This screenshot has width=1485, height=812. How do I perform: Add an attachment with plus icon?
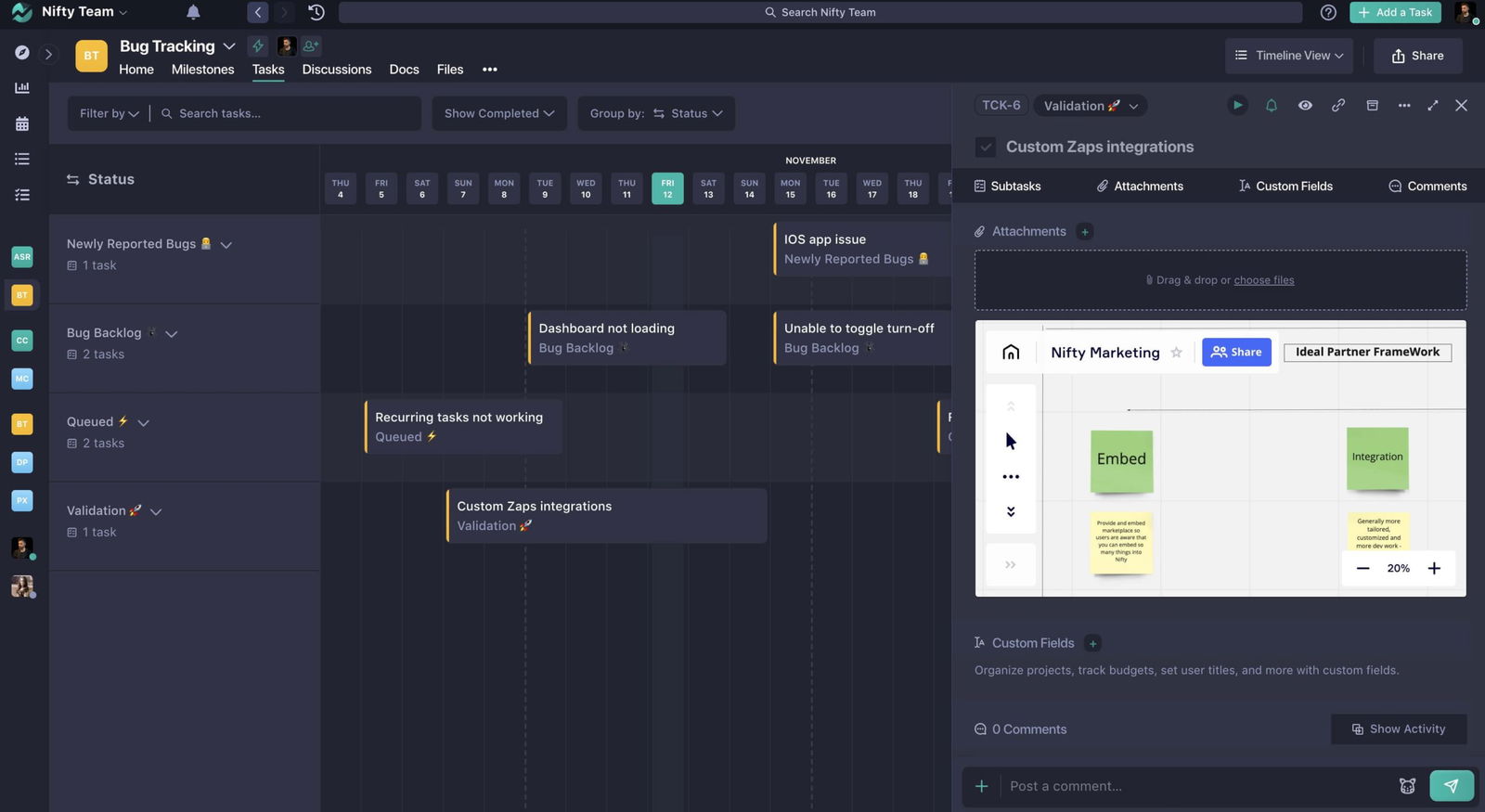click(x=1085, y=232)
